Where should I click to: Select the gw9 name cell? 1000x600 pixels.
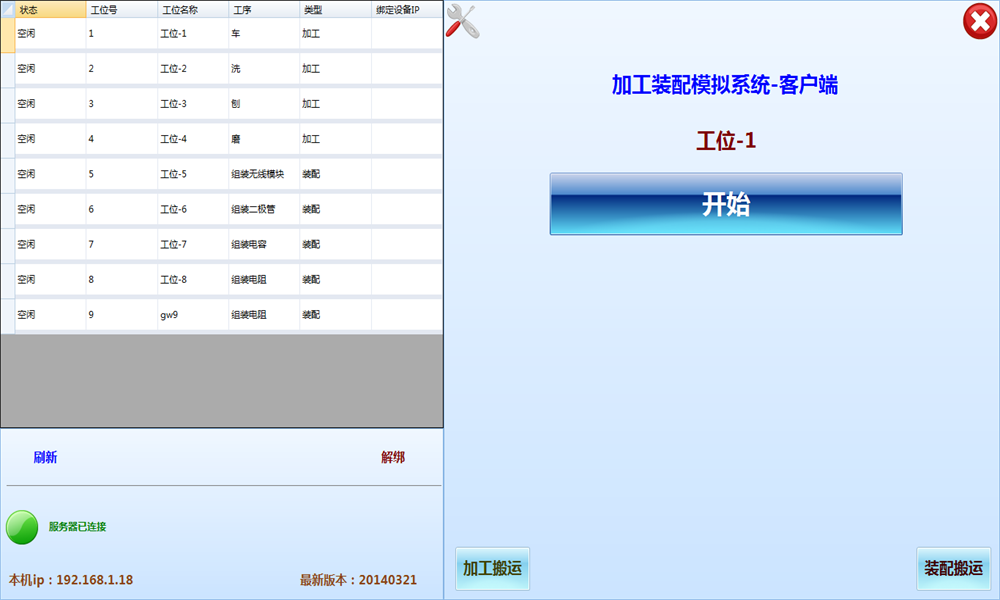193,314
